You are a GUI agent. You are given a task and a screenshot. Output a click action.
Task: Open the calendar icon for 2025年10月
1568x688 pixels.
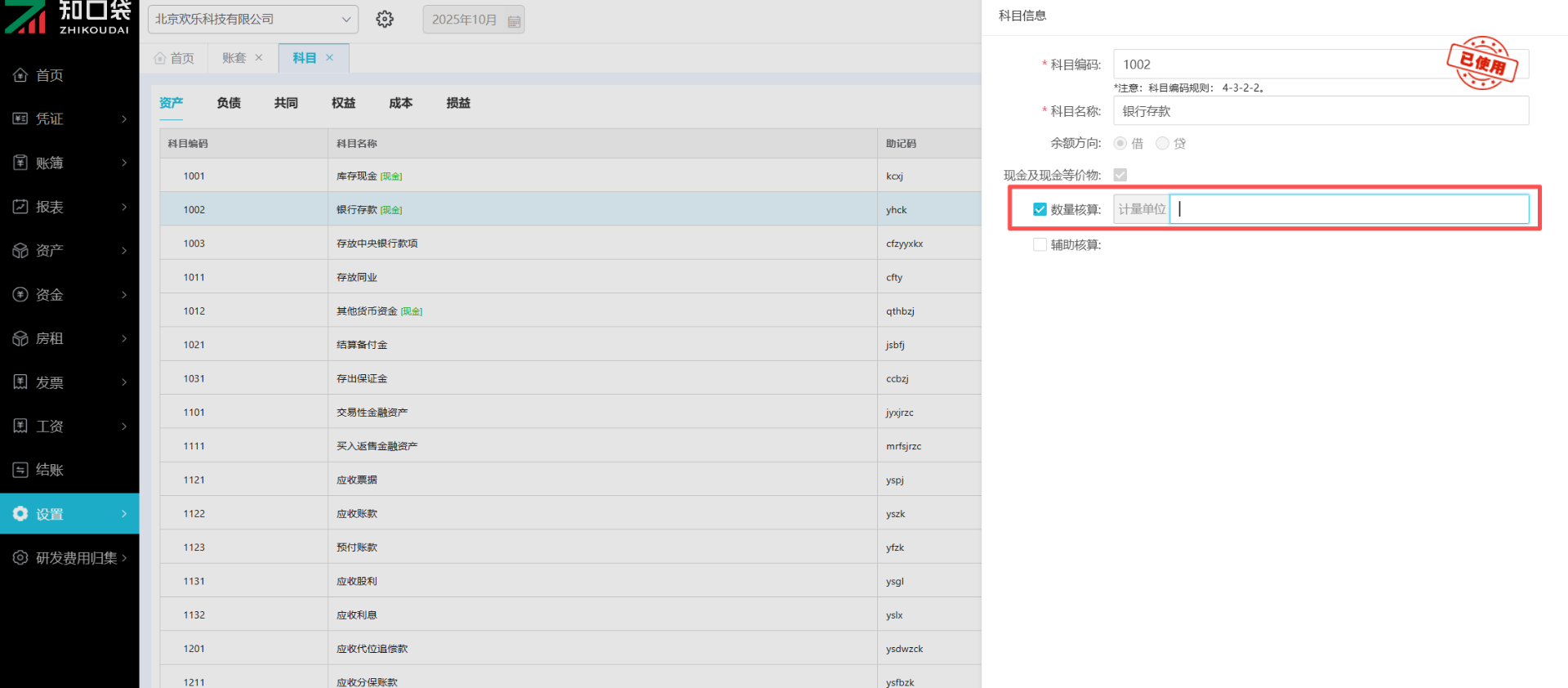pos(514,20)
